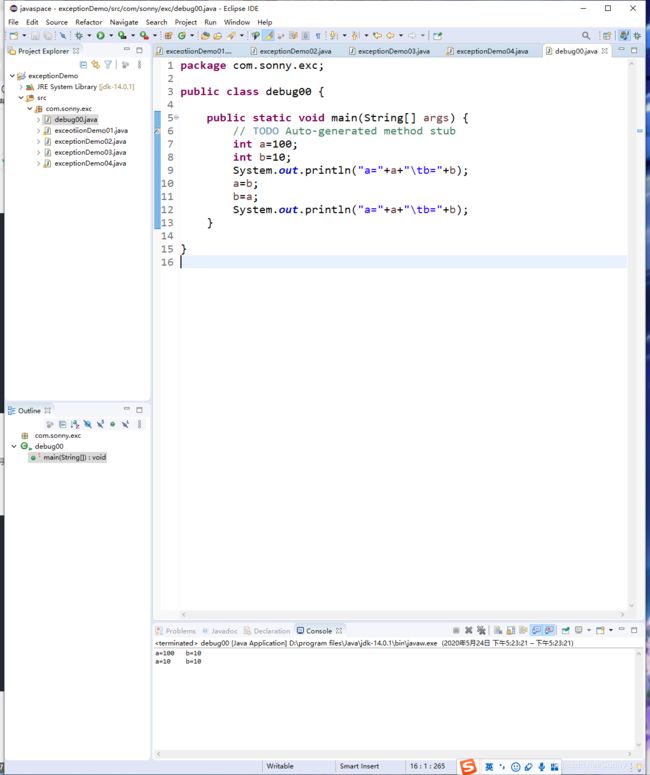This screenshot has width=650, height=775.
Task: Click the Next Annotation icon
Action: click(334, 36)
